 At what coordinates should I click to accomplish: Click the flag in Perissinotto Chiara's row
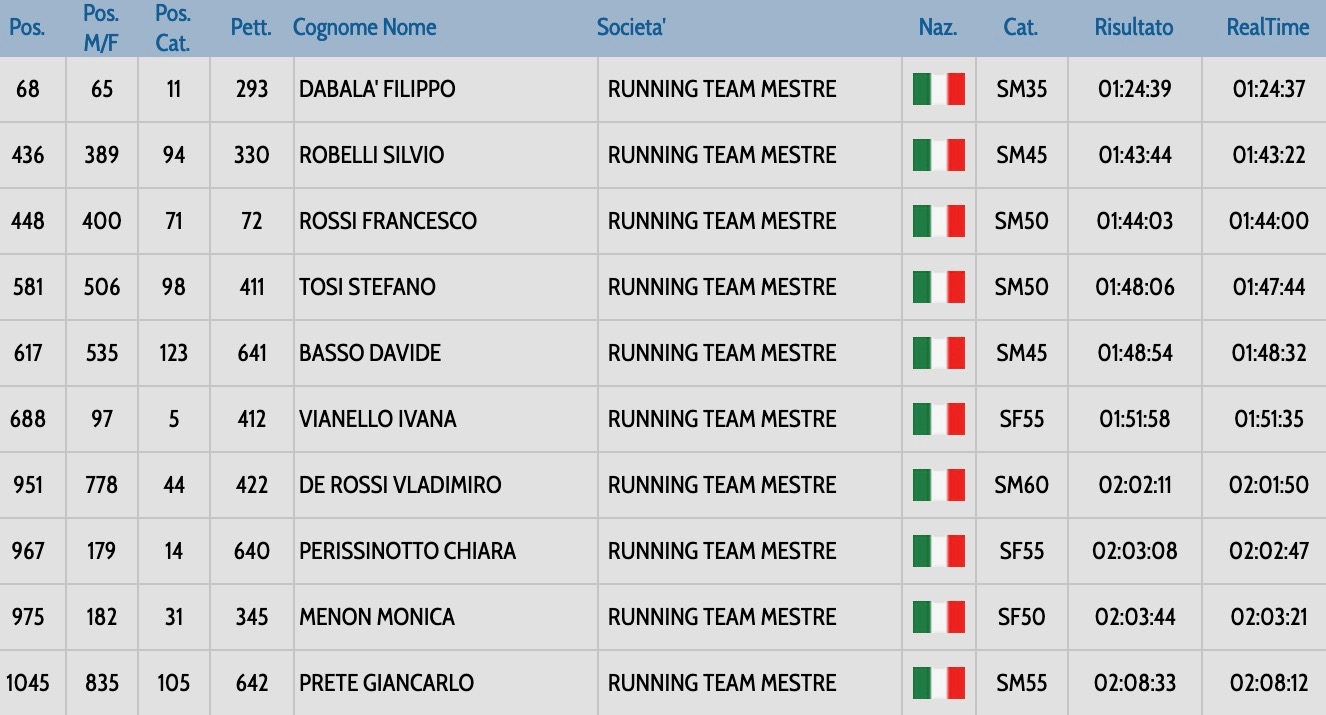click(x=938, y=551)
